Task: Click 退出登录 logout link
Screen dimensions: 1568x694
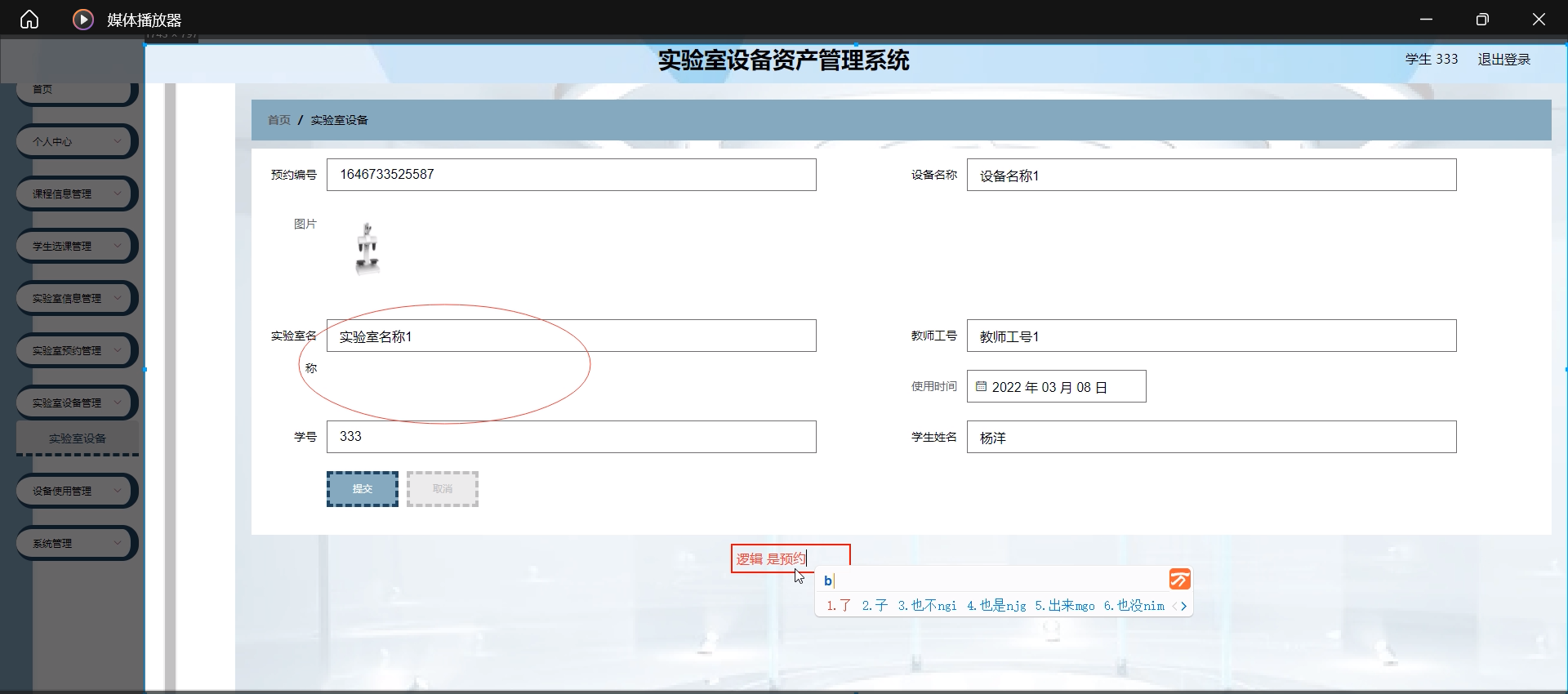Action: click(1503, 60)
